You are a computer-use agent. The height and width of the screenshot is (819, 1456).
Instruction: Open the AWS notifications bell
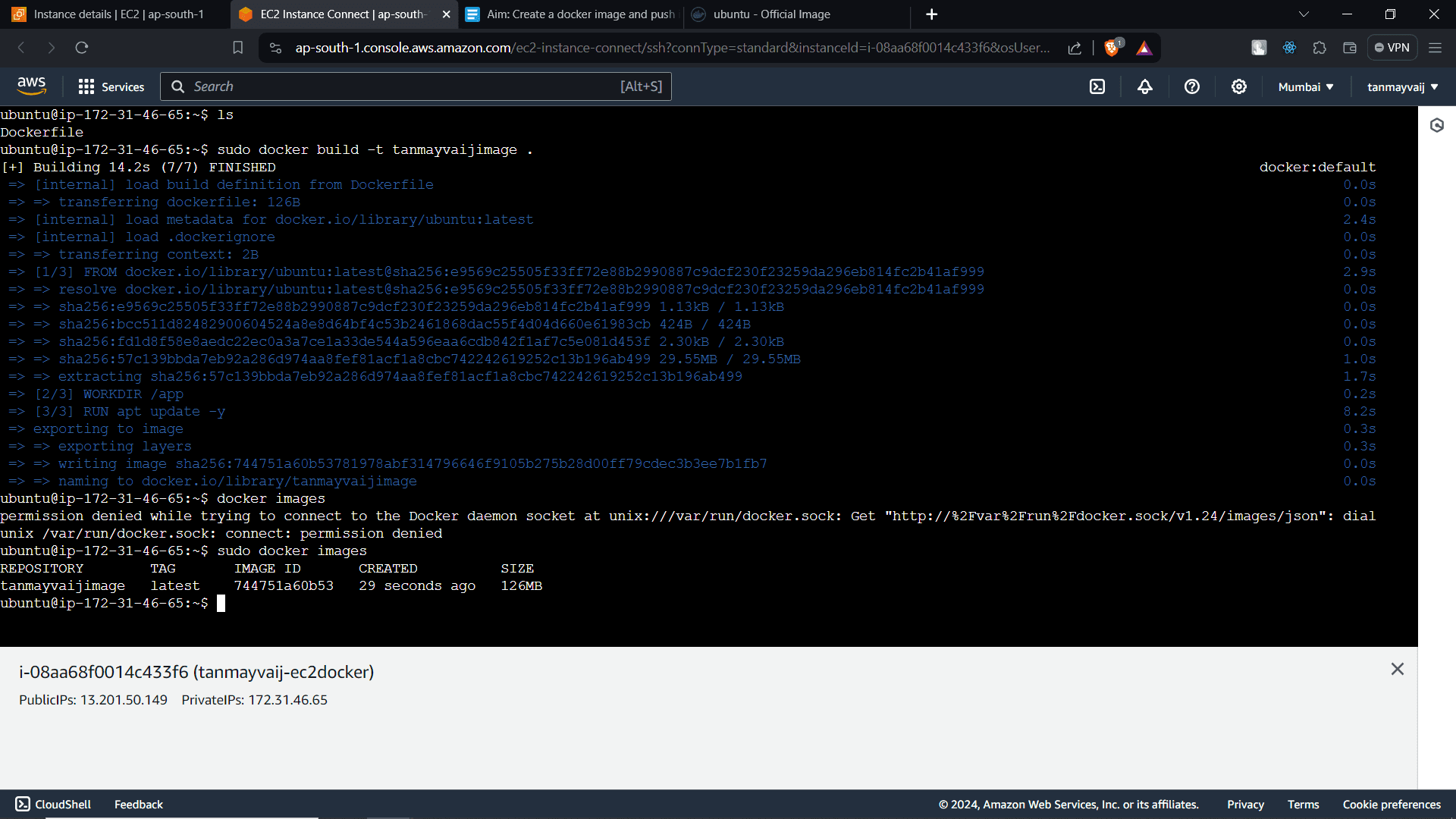tap(1144, 86)
